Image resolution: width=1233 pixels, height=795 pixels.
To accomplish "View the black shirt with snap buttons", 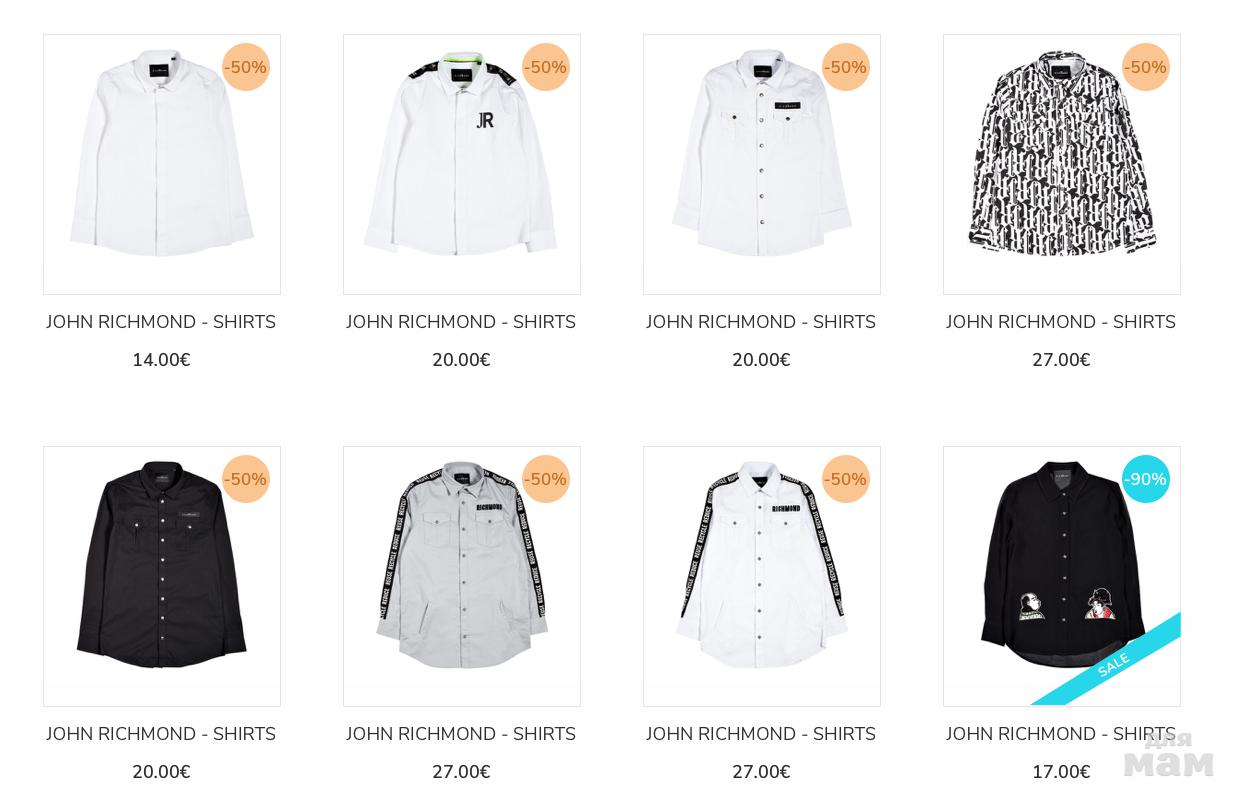I will (162, 577).
